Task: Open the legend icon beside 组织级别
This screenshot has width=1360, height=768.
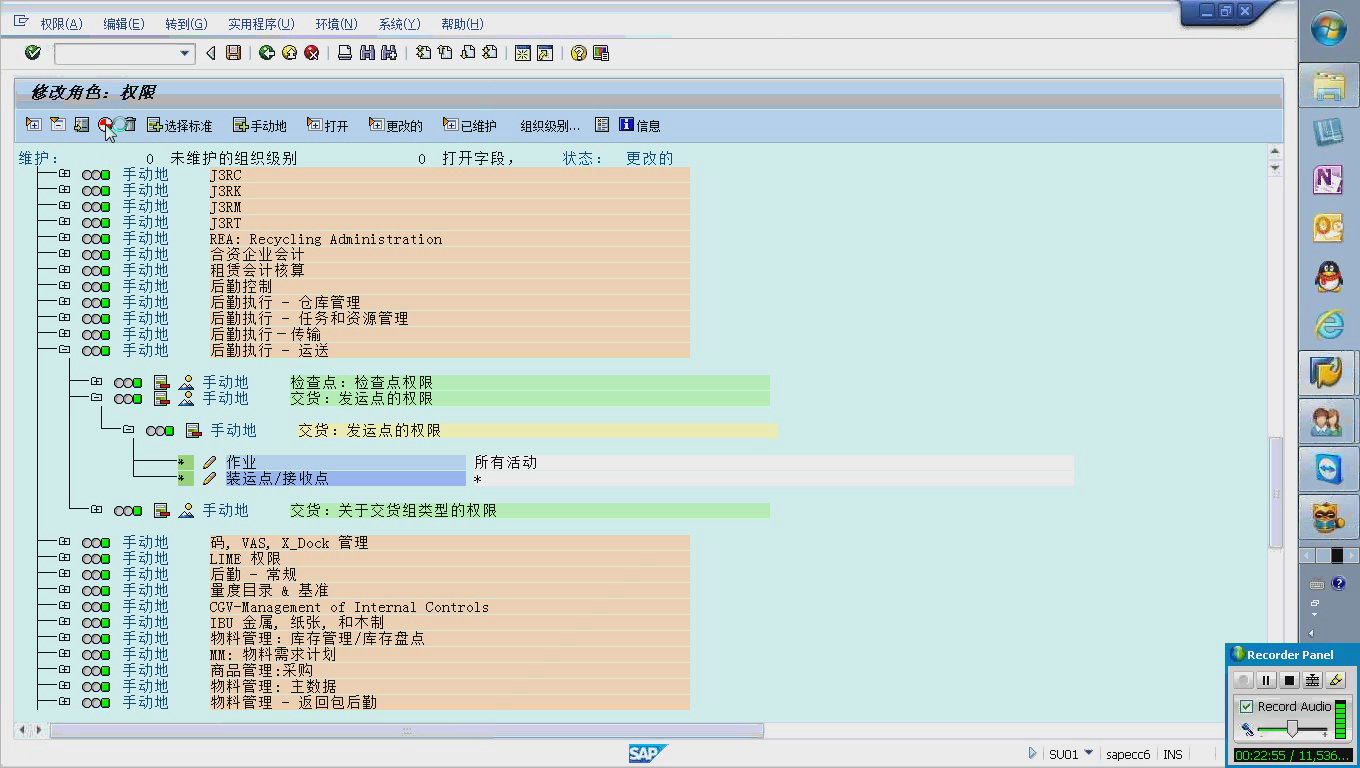Action: (x=602, y=125)
